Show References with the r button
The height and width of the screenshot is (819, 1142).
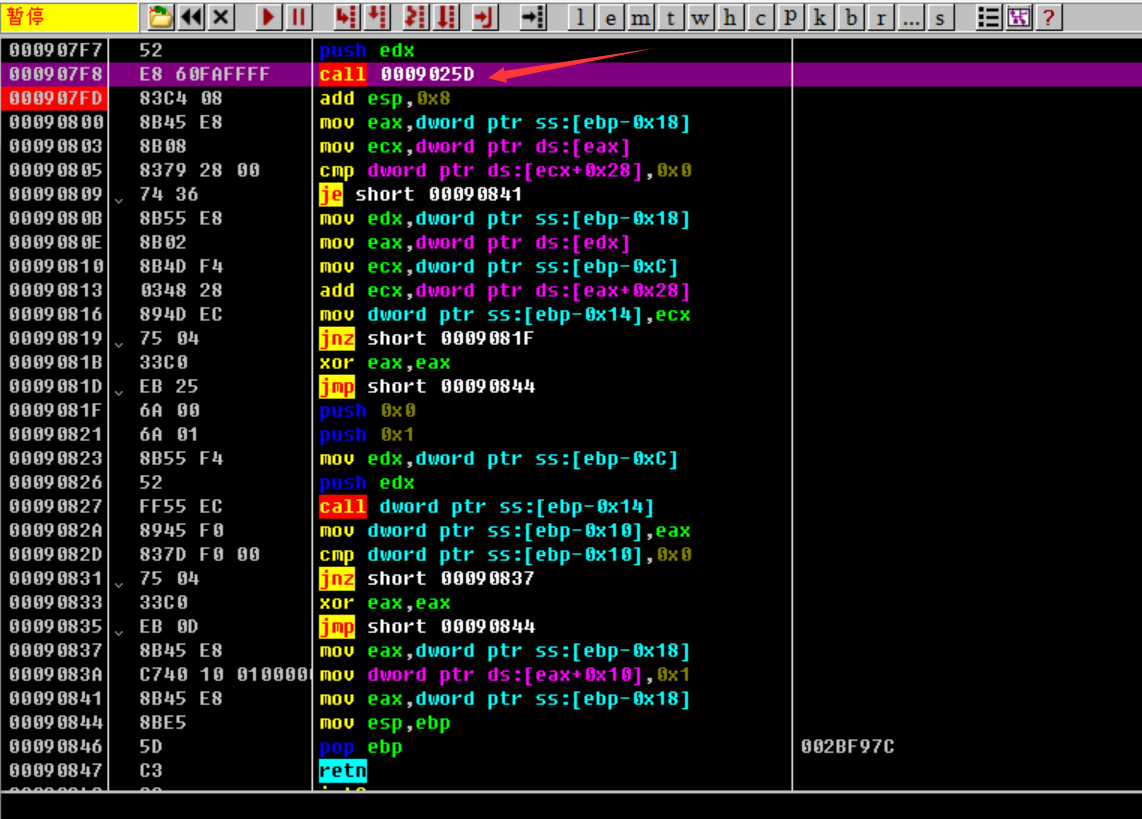[x=881, y=17]
